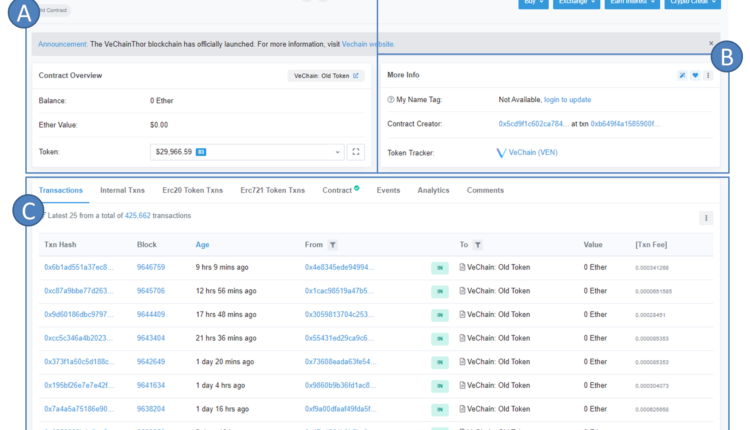
Task: Click the heart favorite icon in More Info
Action: point(695,75)
